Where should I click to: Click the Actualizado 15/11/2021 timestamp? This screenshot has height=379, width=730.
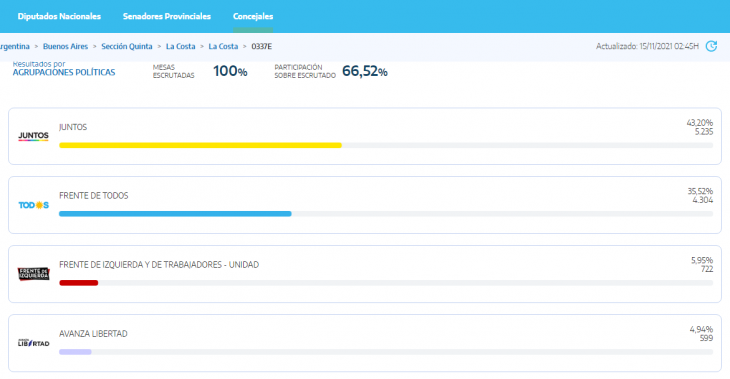[647, 47]
